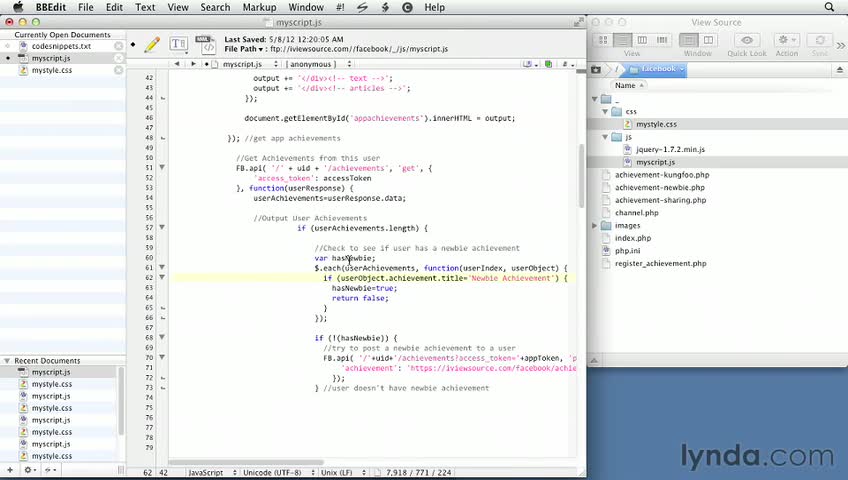Click the eject button in path bar
The height and width of the screenshot is (480, 848).
tap(840, 69)
